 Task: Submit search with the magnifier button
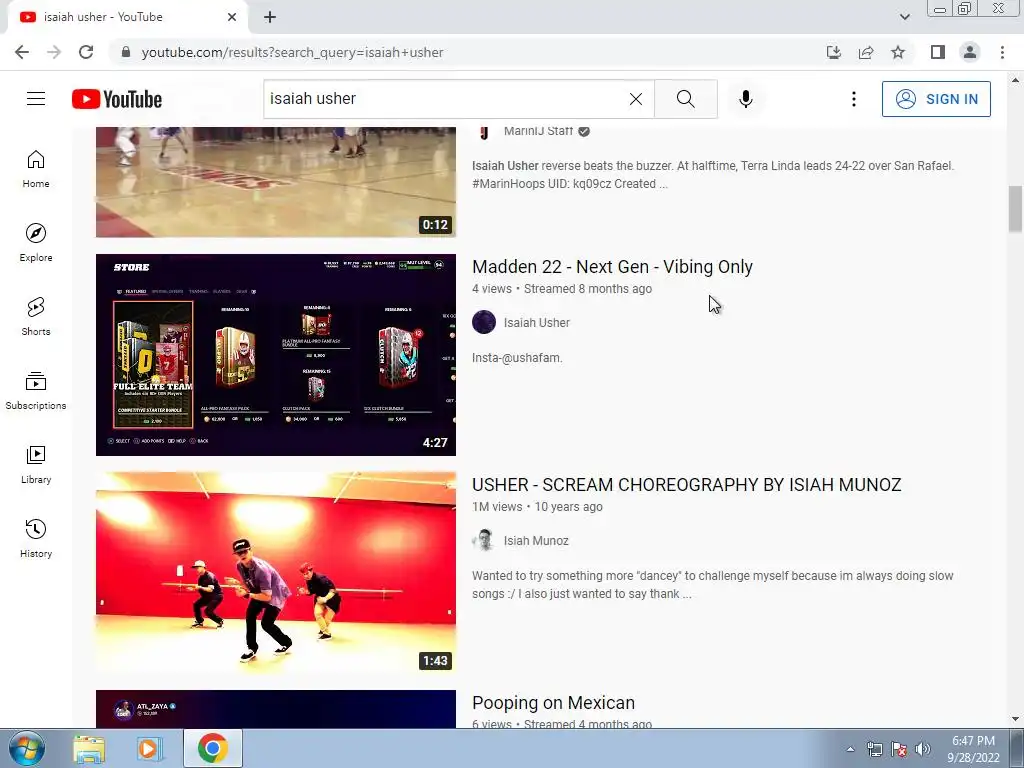tap(686, 99)
